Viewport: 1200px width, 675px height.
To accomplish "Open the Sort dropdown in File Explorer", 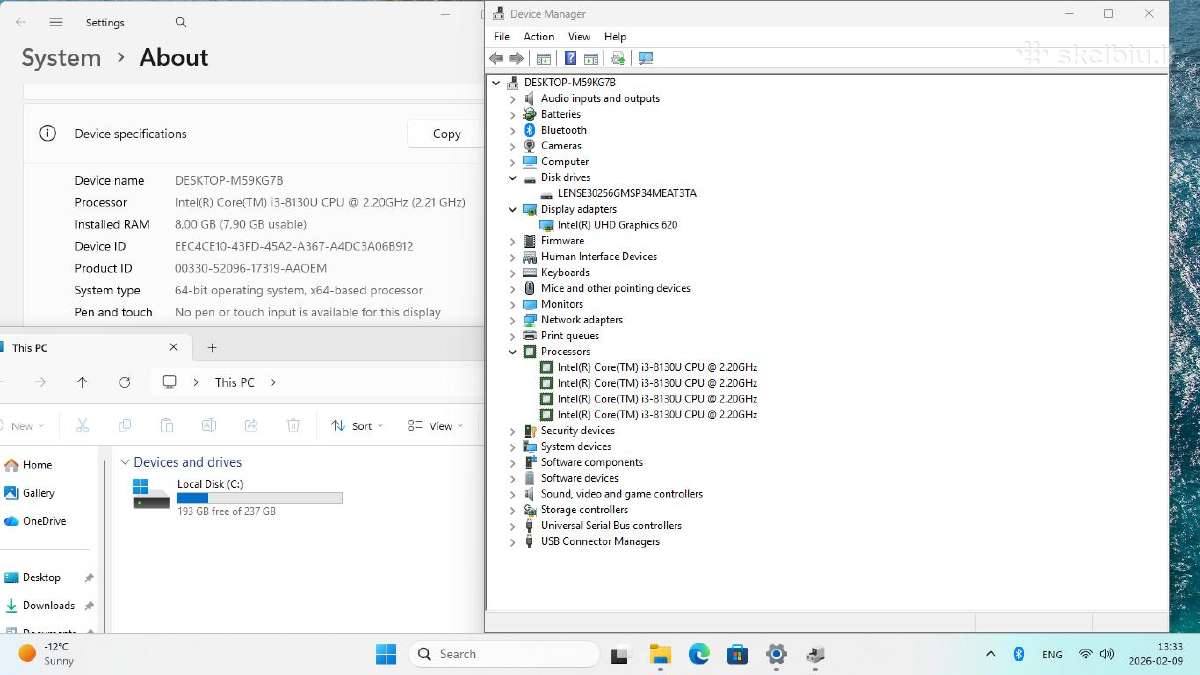I will point(358,425).
